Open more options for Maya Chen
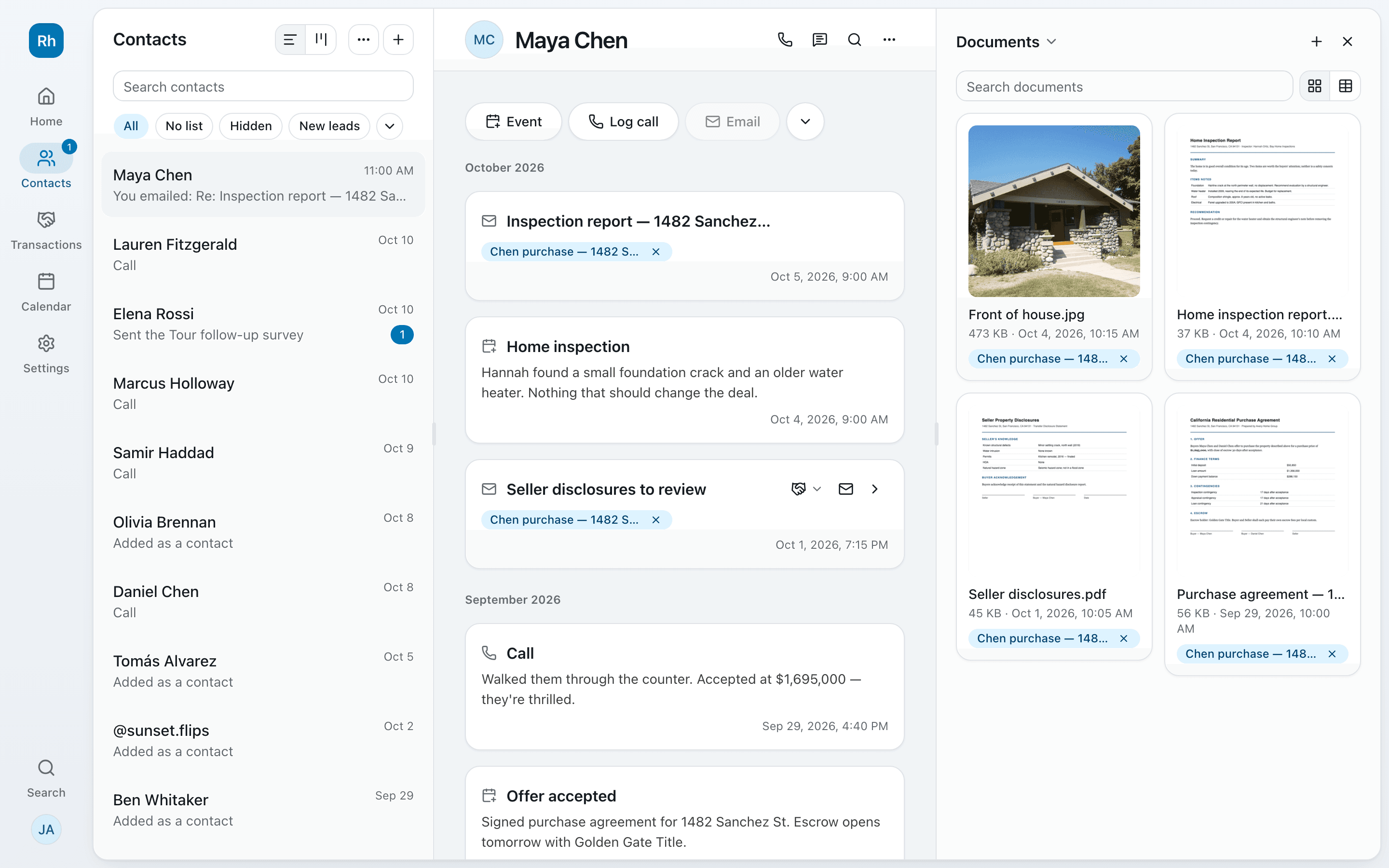Image resolution: width=1389 pixels, height=868 pixels. (889, 40)
